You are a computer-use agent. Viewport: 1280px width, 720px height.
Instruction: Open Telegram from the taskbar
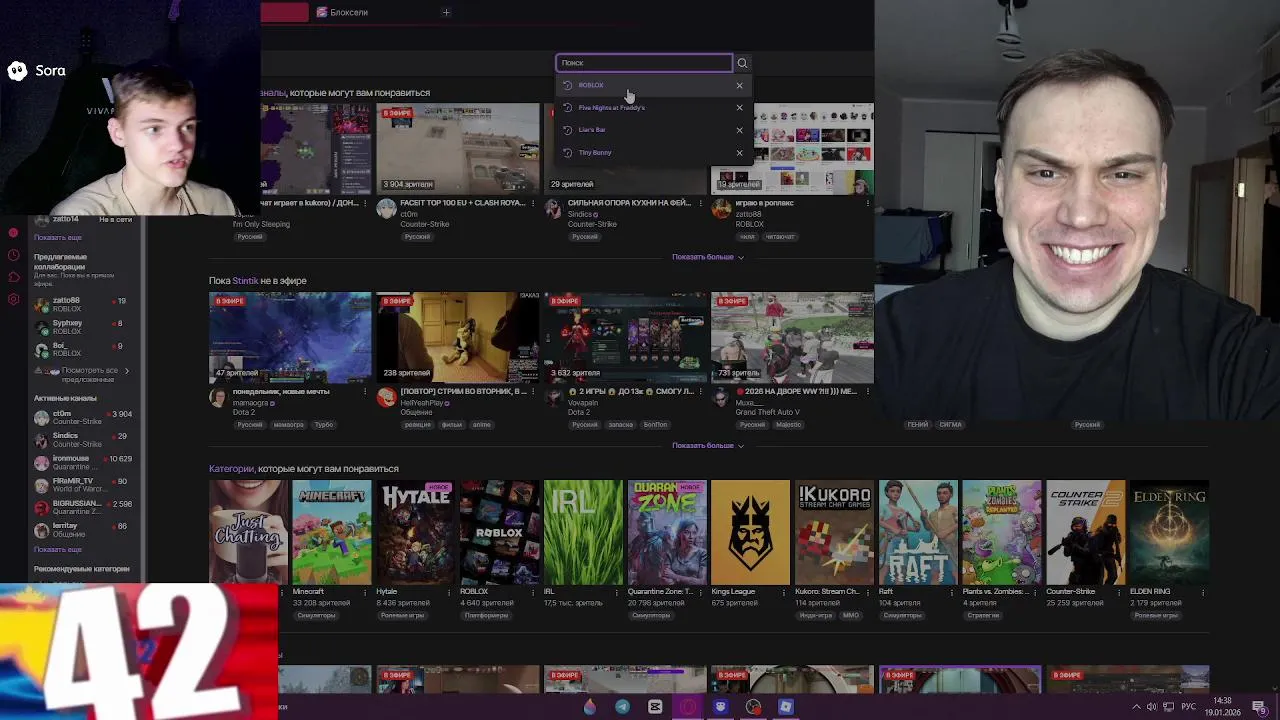pos(622,707)
